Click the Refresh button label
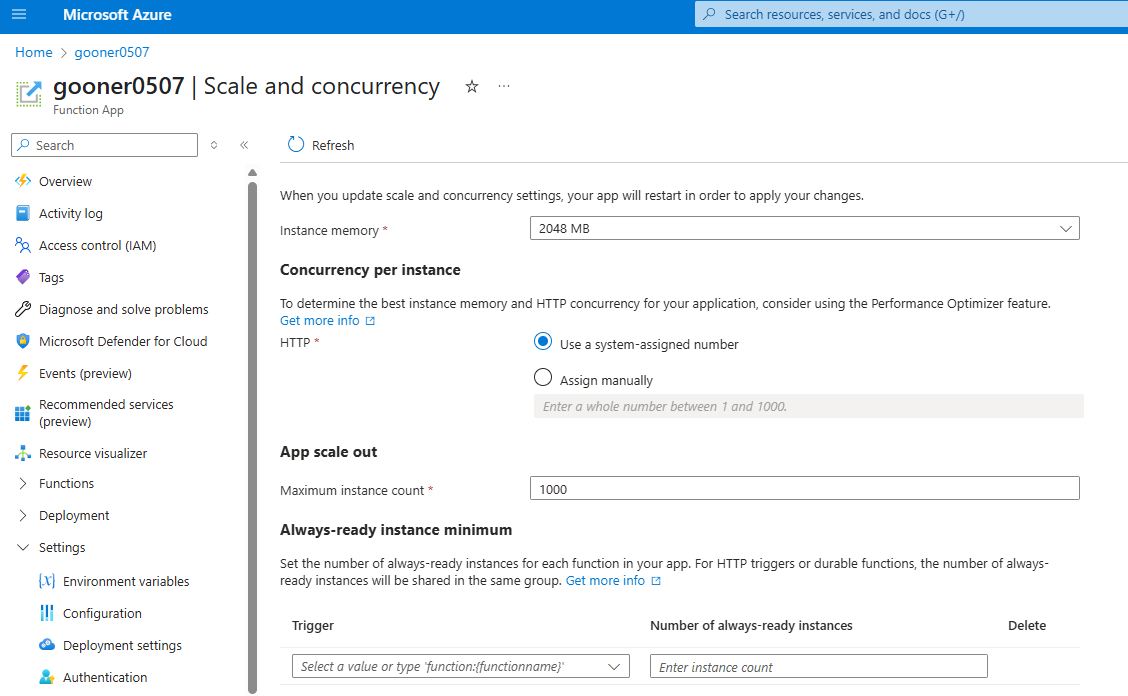Image resolution: width=1128 pixels, height=696 pixels. tap(333, 145)
